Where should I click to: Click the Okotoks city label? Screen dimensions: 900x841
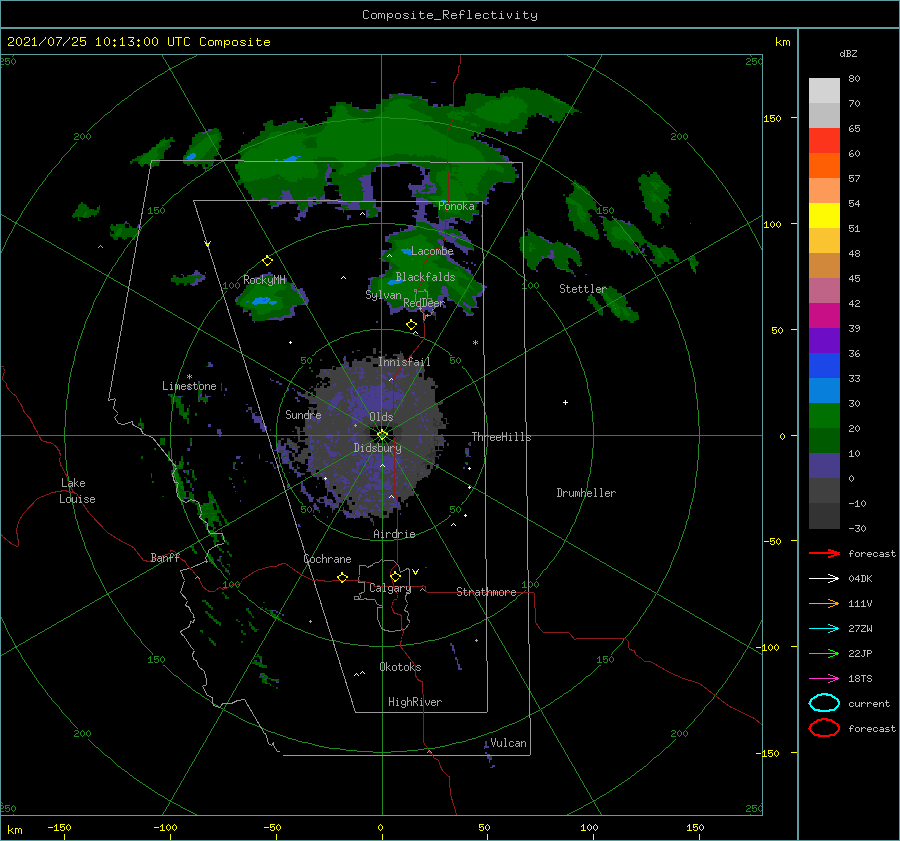coord(400,667)
